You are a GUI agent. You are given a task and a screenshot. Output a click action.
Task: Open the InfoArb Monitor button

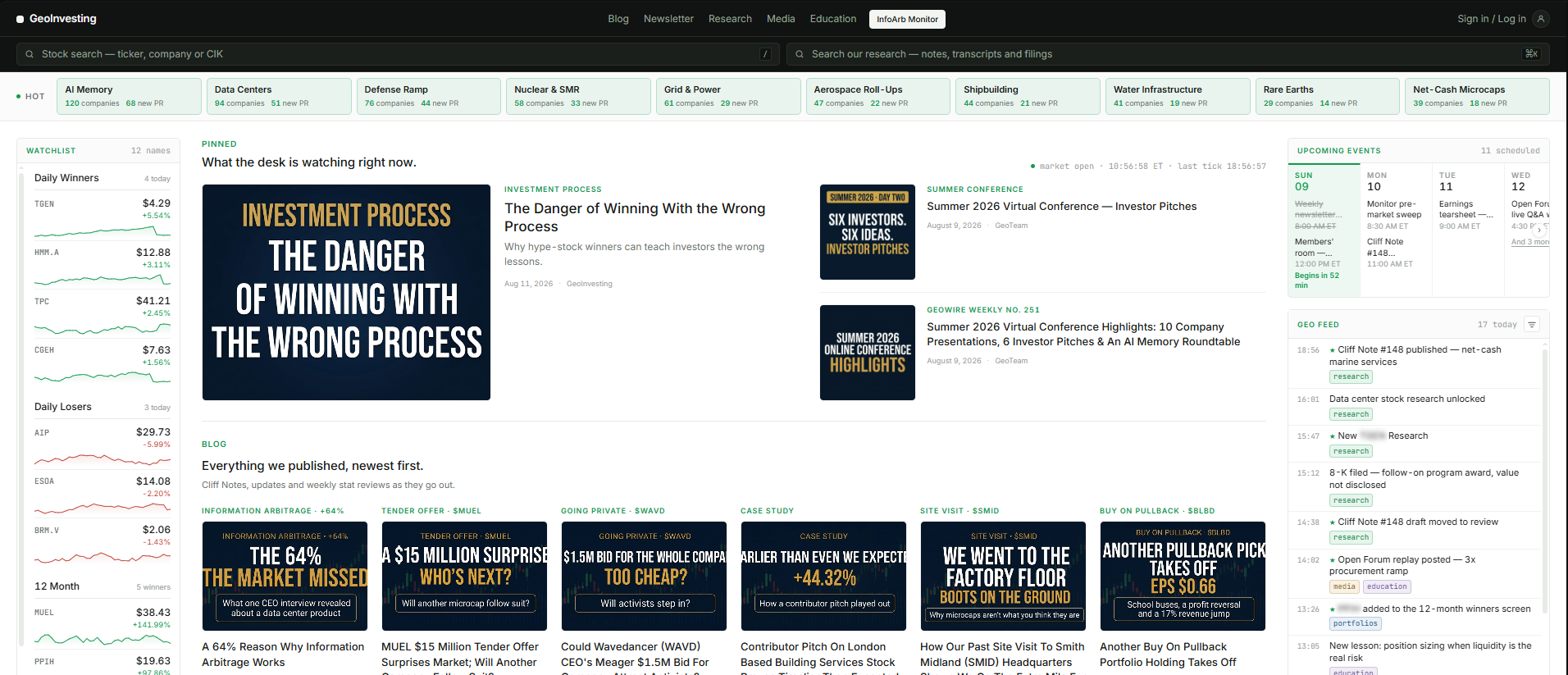[x=907, y=19]
